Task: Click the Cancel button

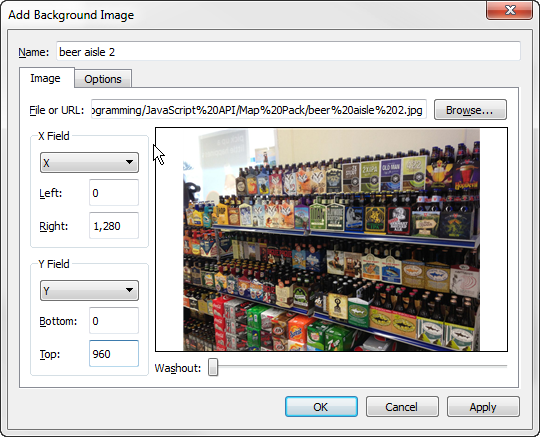Action: pos(402,407)
